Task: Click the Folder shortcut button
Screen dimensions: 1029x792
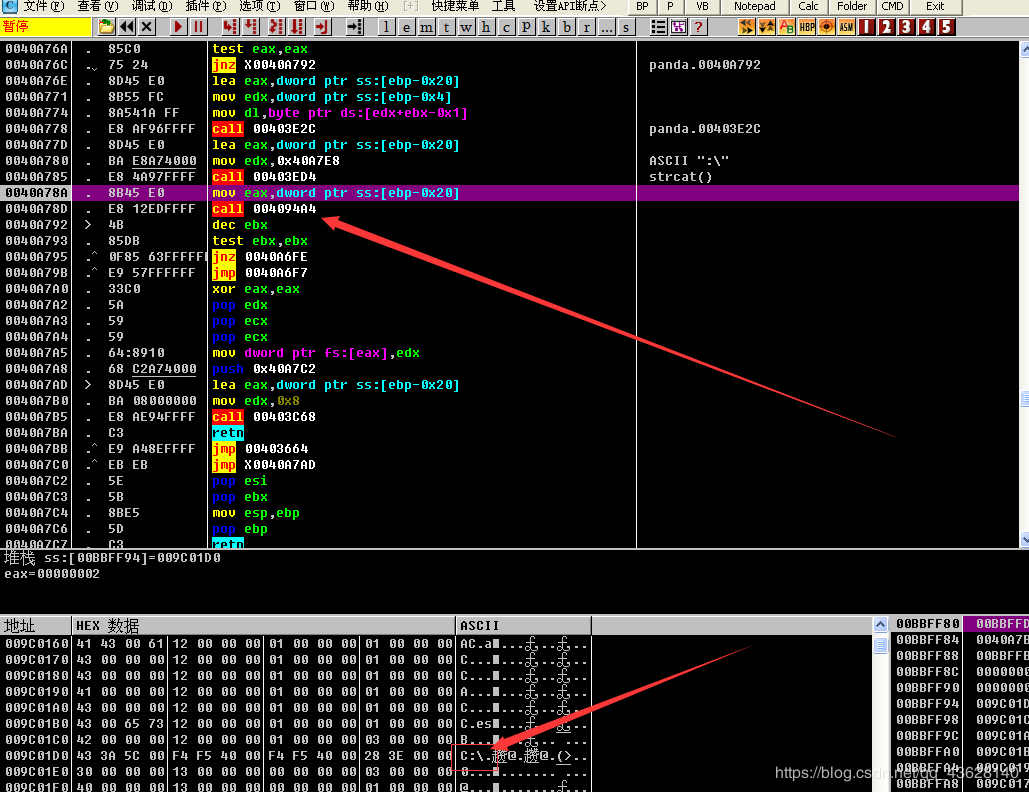Action: (852, 7)
